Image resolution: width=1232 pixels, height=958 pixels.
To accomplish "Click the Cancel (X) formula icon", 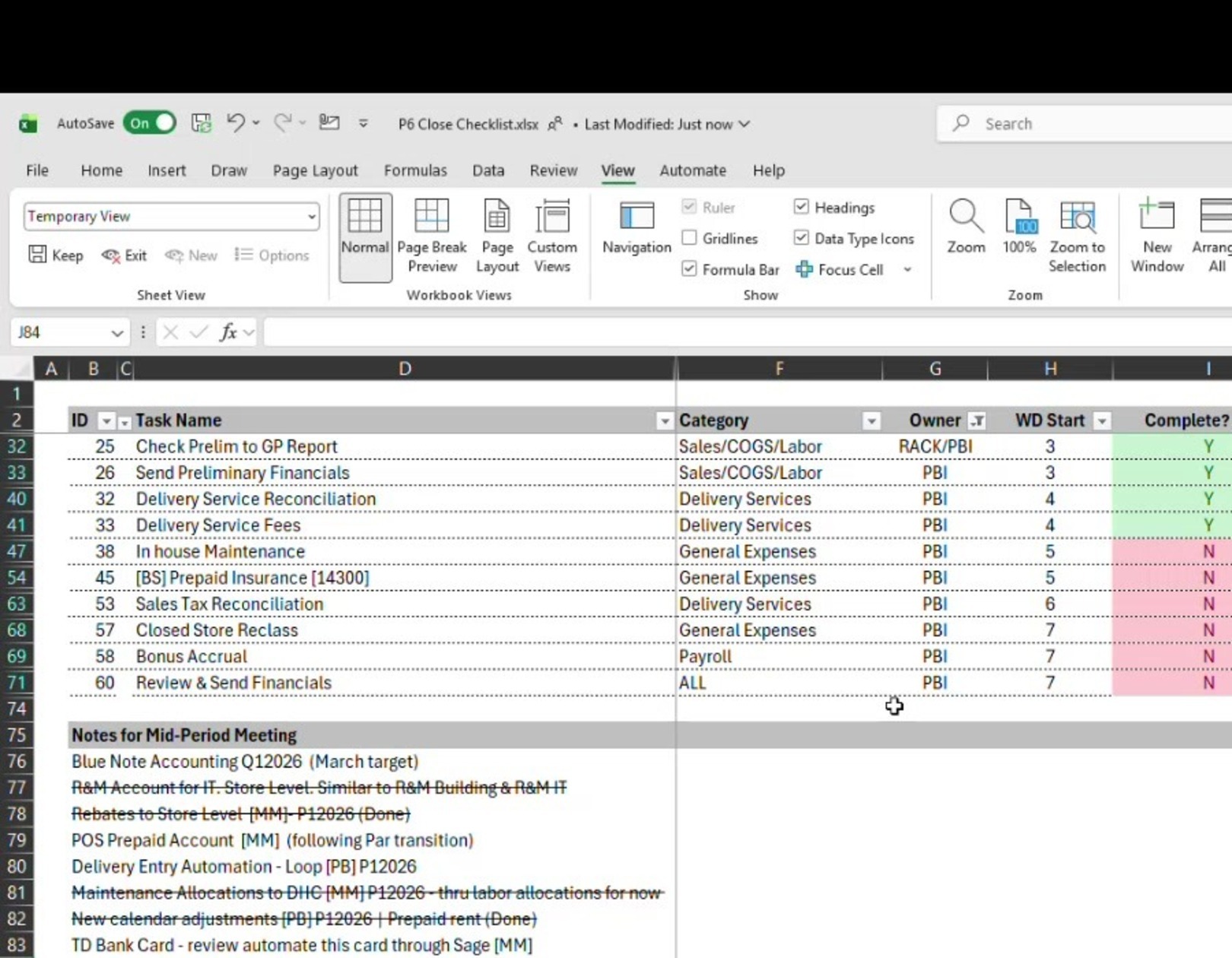I will pos(170,332).
